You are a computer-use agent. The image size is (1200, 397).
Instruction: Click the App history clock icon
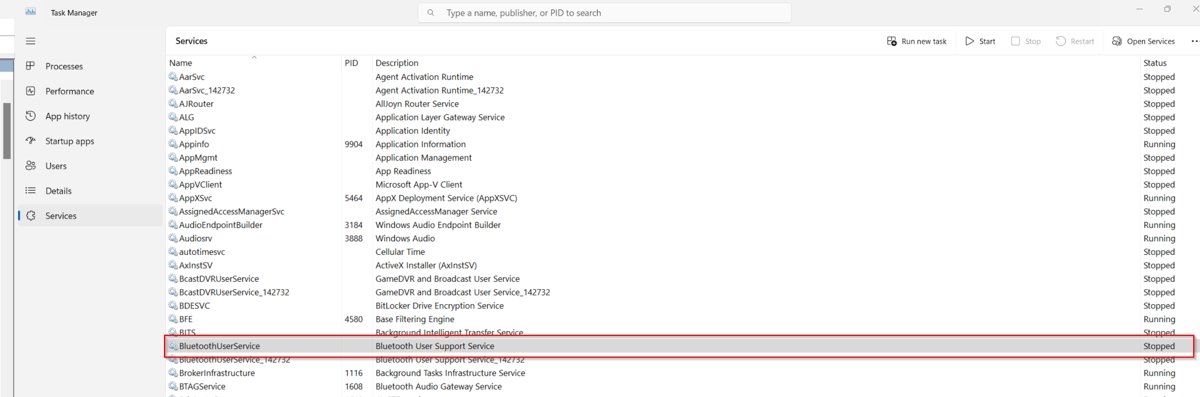coord(30,116)
